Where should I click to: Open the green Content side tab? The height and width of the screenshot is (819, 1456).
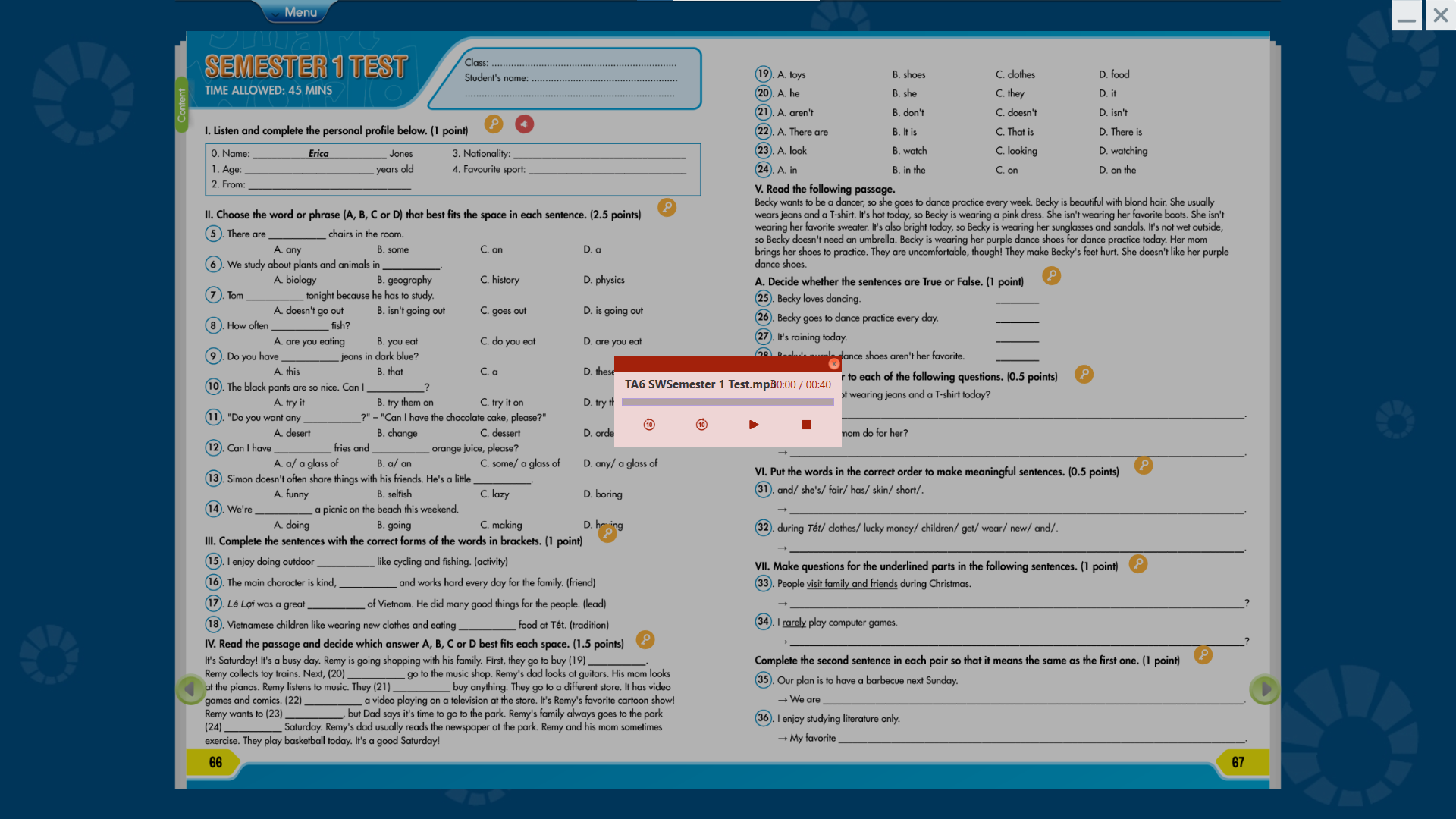181,105
